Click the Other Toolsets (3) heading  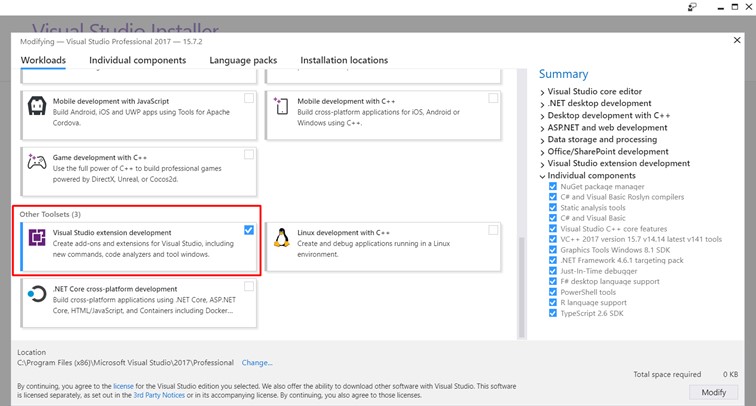pyautogui.click(x=50, y=214)
